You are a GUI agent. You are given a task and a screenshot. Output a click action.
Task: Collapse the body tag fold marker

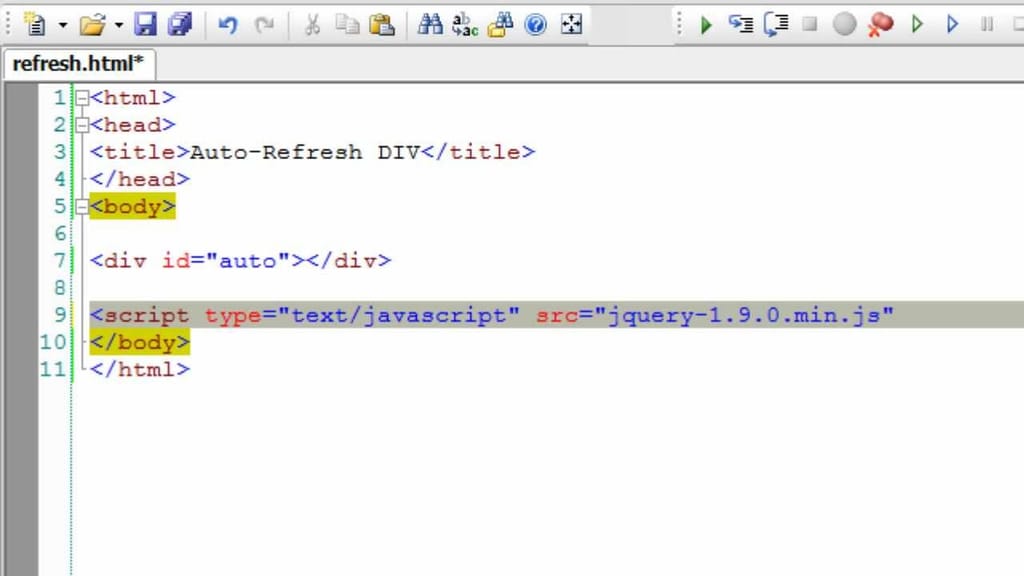[82, 207]
